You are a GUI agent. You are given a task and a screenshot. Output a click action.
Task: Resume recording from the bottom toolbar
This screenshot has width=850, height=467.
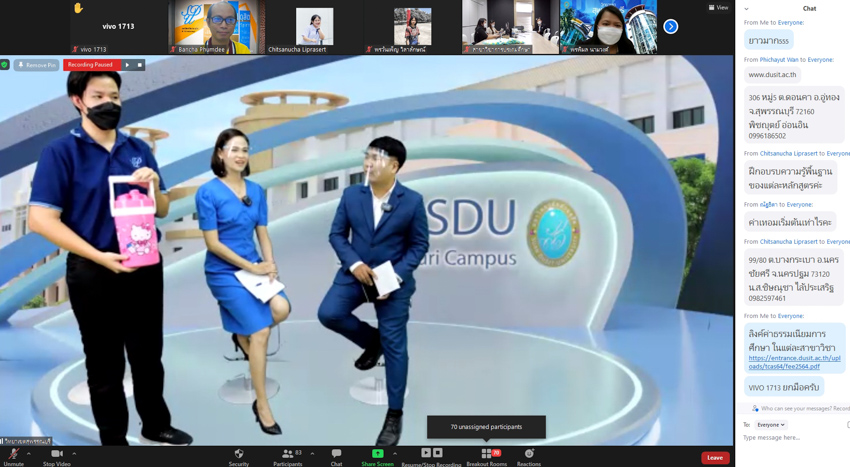coord(426,452)
